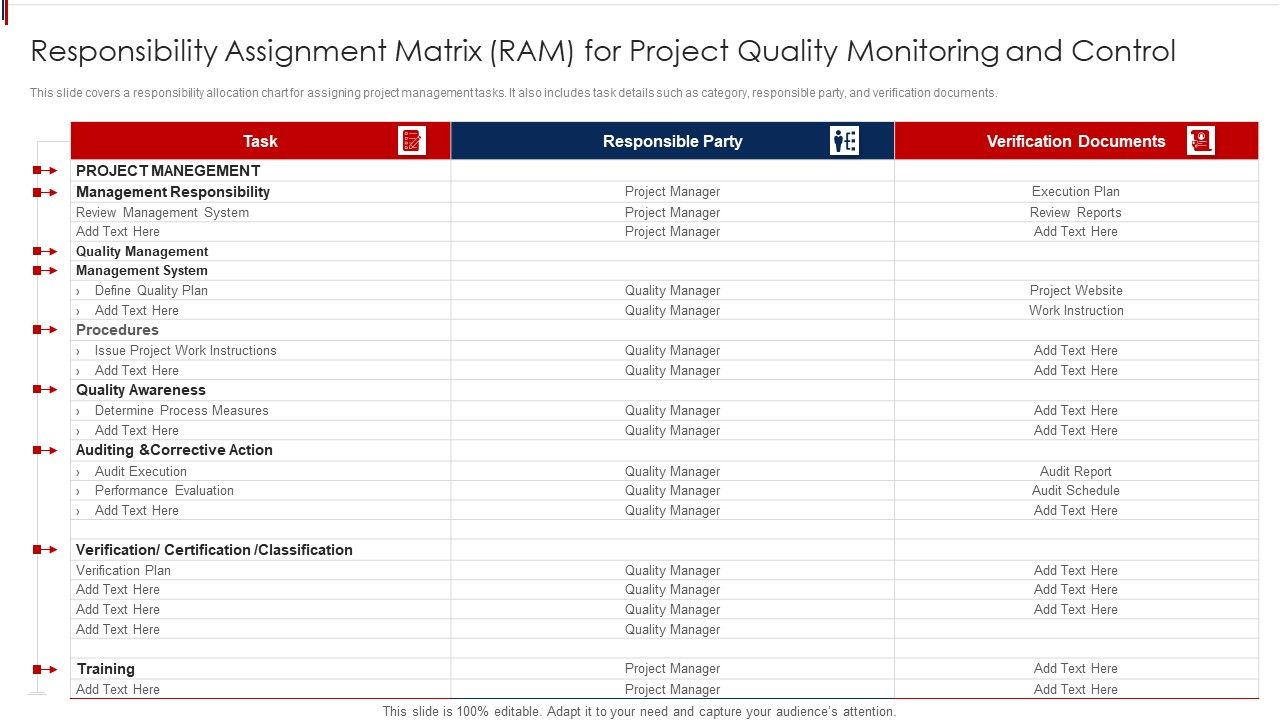The image size is (1280, 720).
Task: Select Quality Manager in Issue Project Work Instructions row
Action: [x=672, y=350]
